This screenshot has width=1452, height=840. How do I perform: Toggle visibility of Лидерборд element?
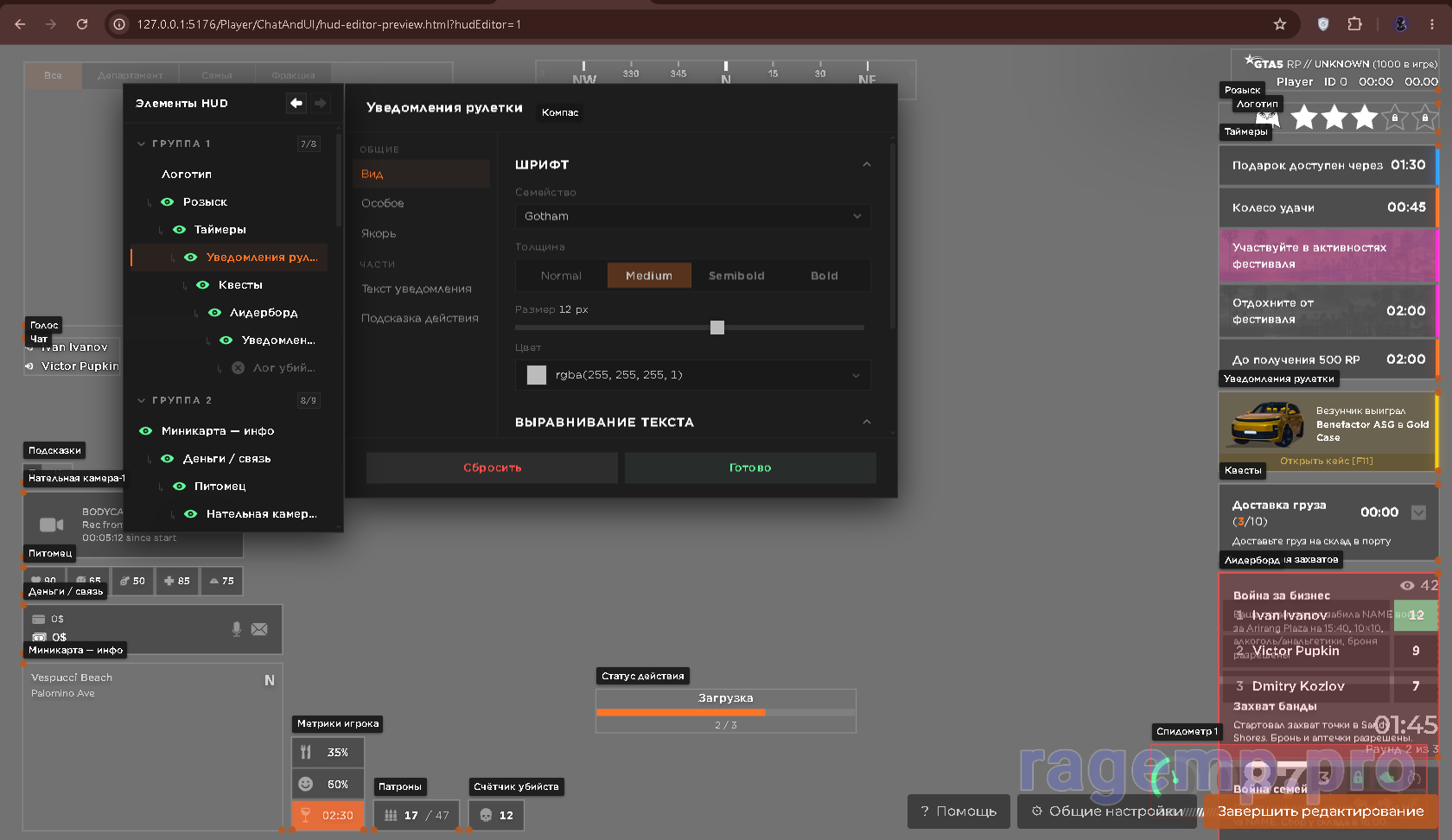click(x=214, y=312)
